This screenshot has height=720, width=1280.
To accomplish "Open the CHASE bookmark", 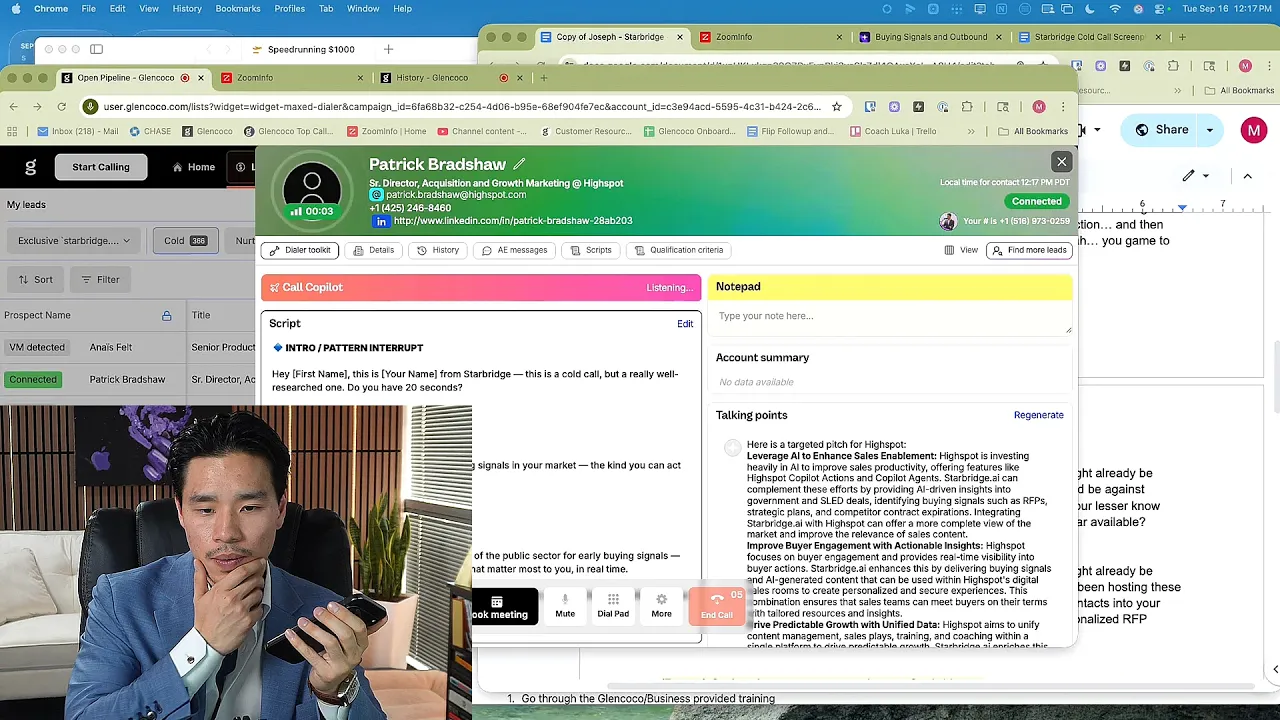I will coord(148,131).
